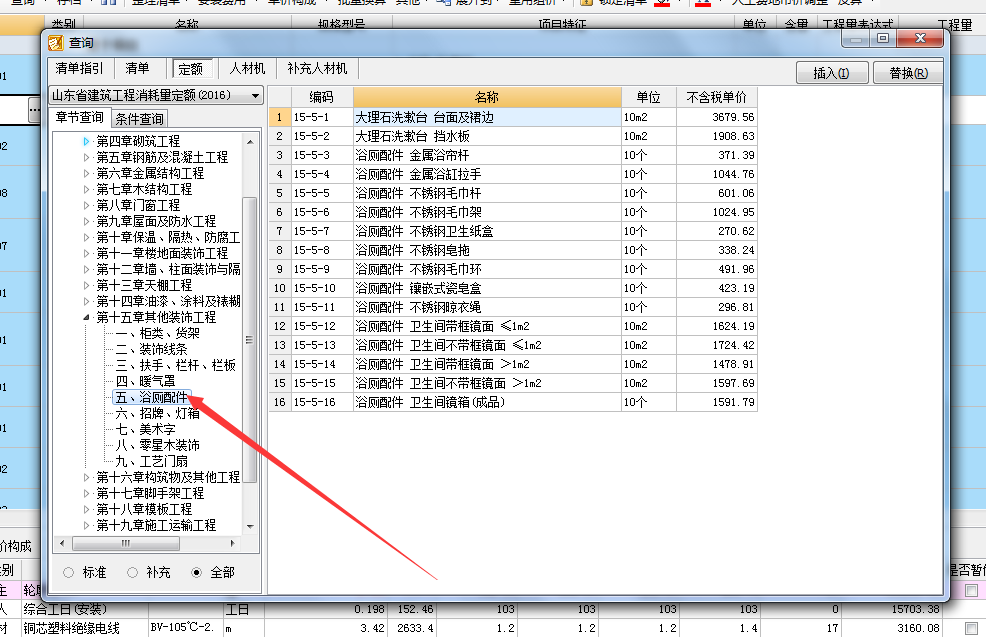
Task: Expand 第四章砌筑工程 tree node
Action: 87,141
